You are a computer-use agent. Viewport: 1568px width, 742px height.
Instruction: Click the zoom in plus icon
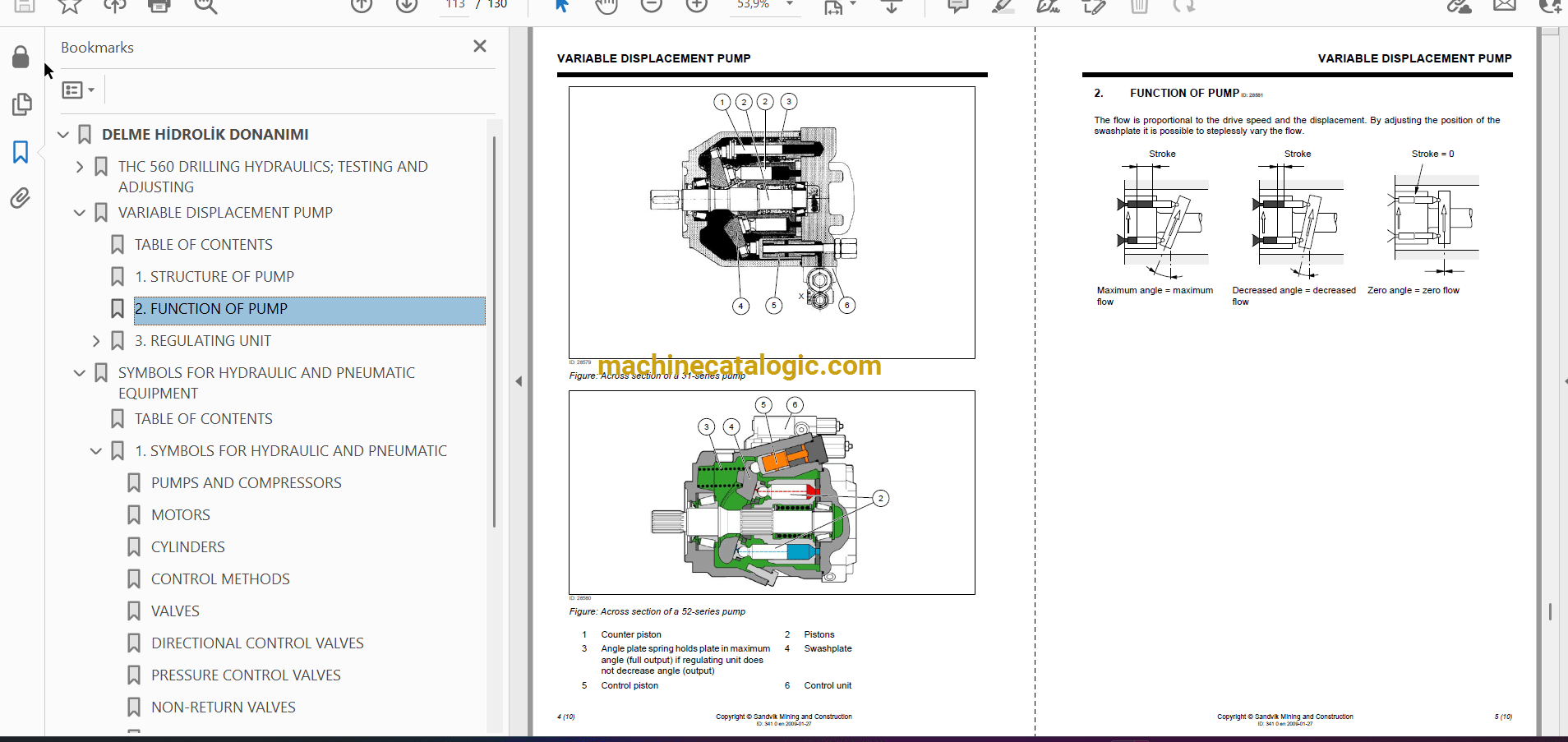[696, 6]
